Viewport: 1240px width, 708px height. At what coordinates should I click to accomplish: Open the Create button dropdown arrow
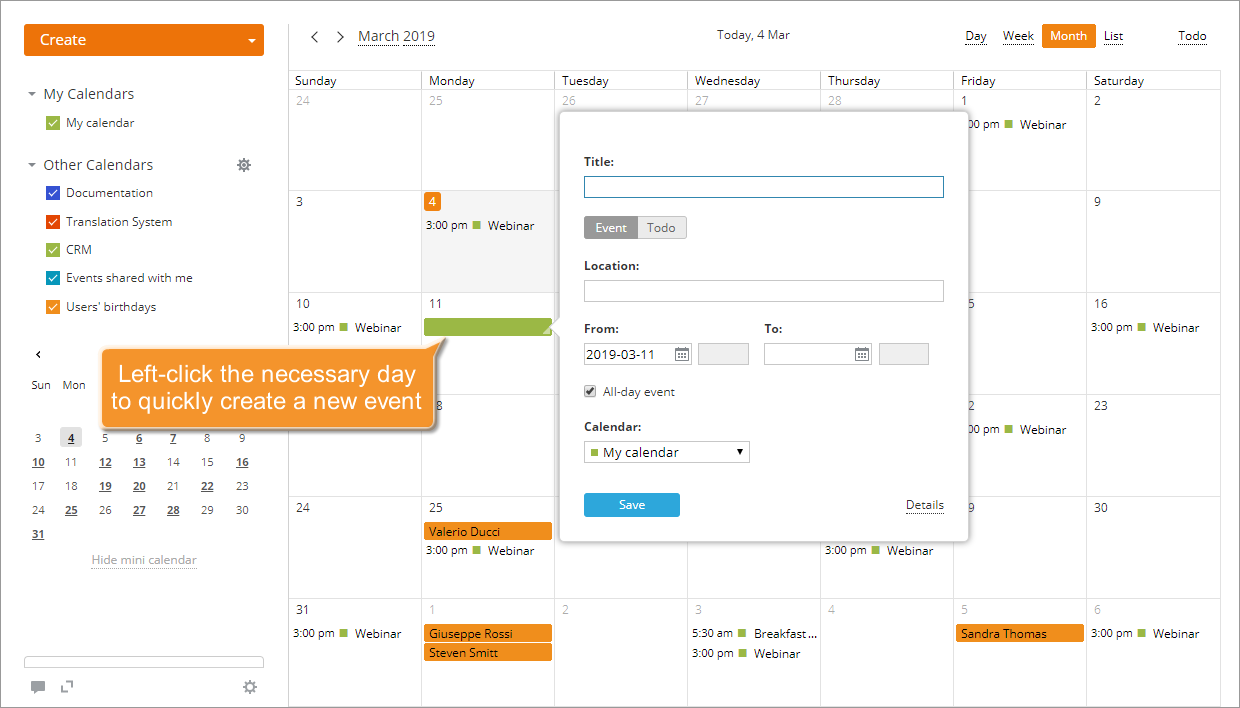pos(253,40)
